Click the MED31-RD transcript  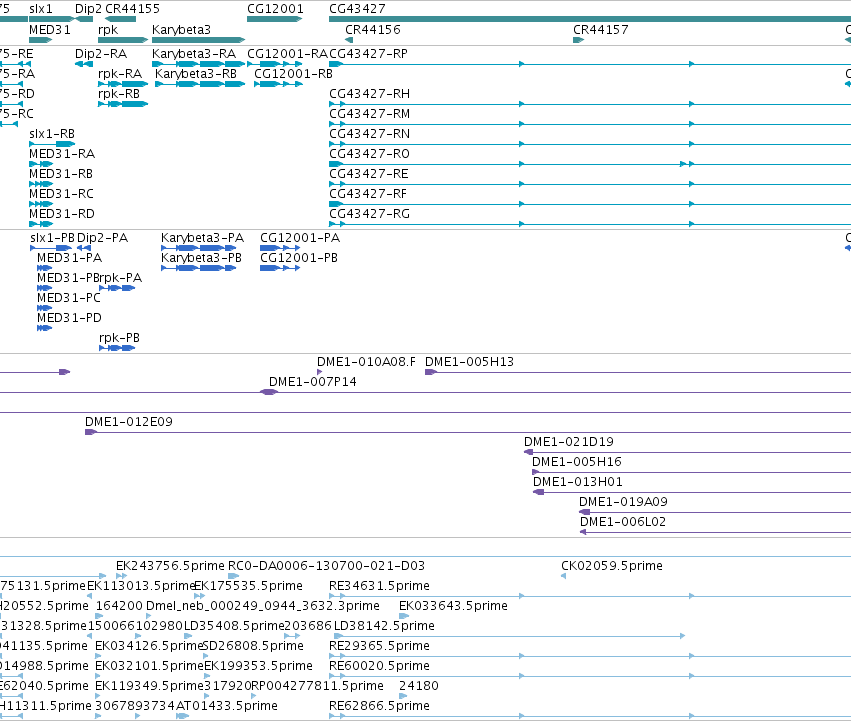click(41, 224)
